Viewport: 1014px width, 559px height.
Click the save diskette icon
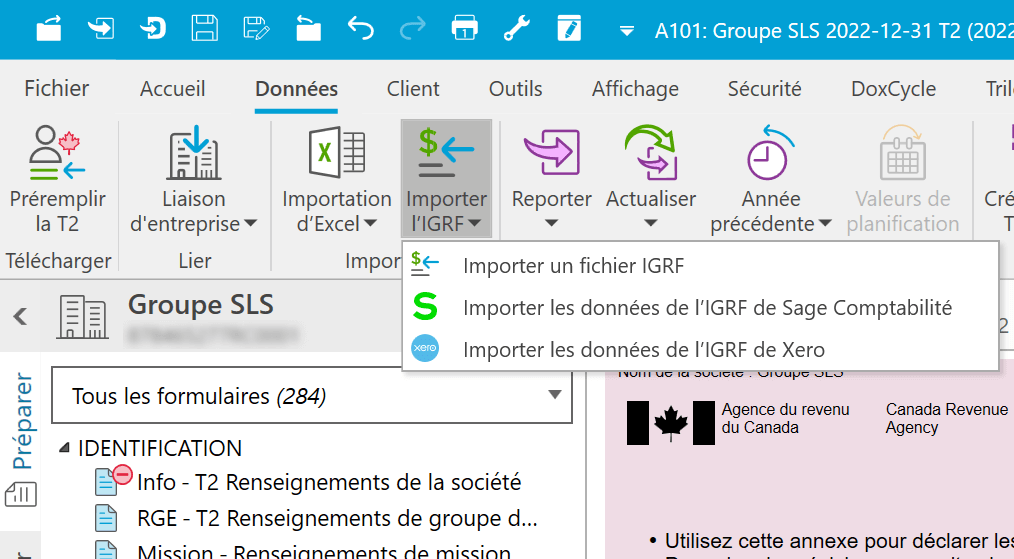click(204, 28)
